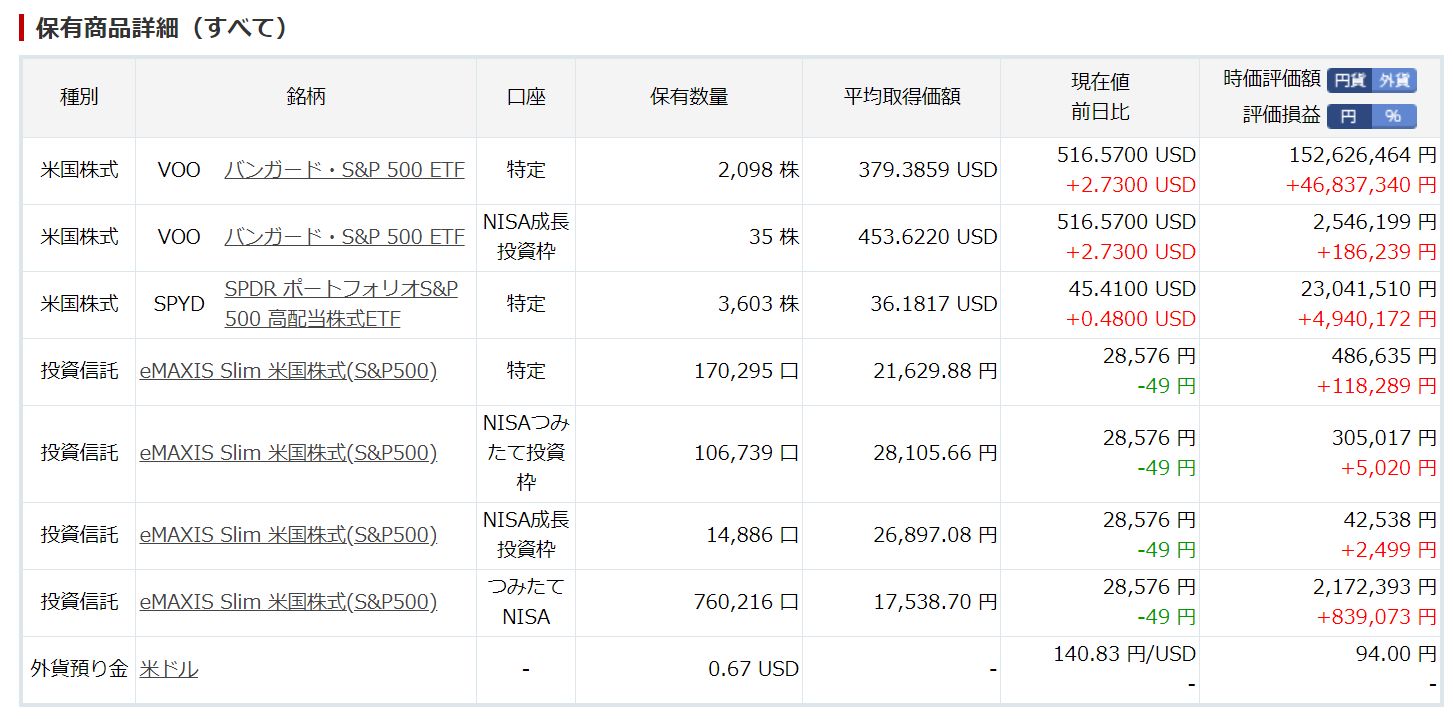Click the 保有商品詳細（すべて） section heading
The image size is (1453, 719).
click(161, 28)
